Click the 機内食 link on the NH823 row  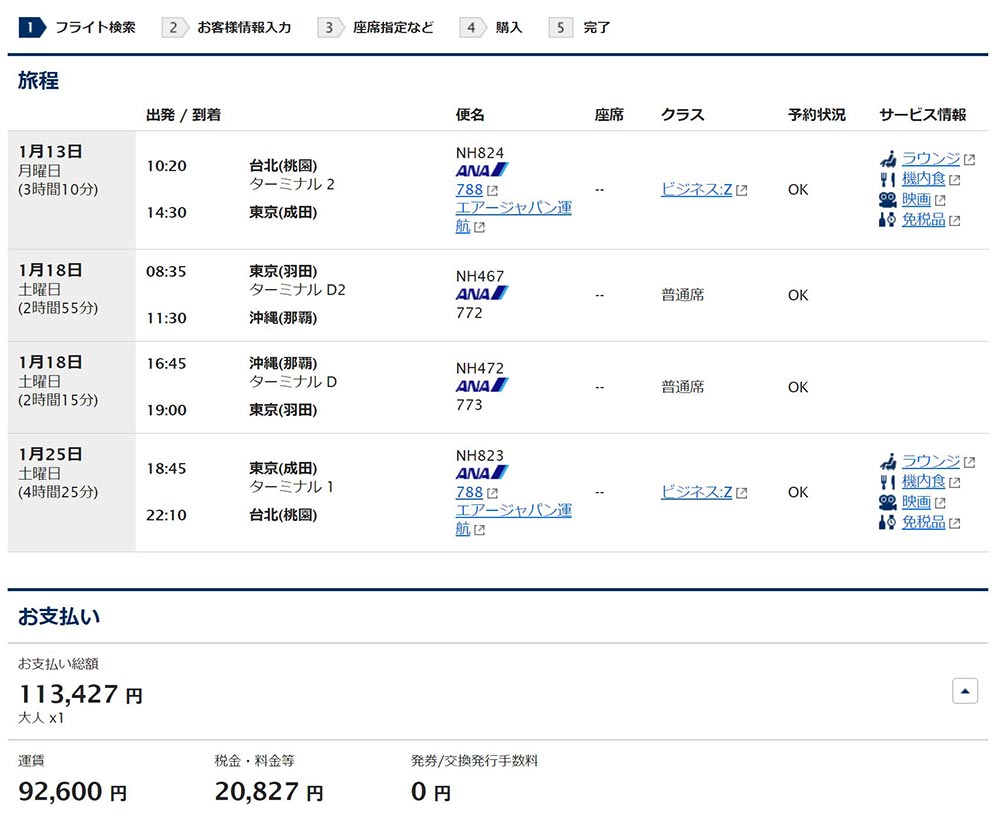click(925, 482)
